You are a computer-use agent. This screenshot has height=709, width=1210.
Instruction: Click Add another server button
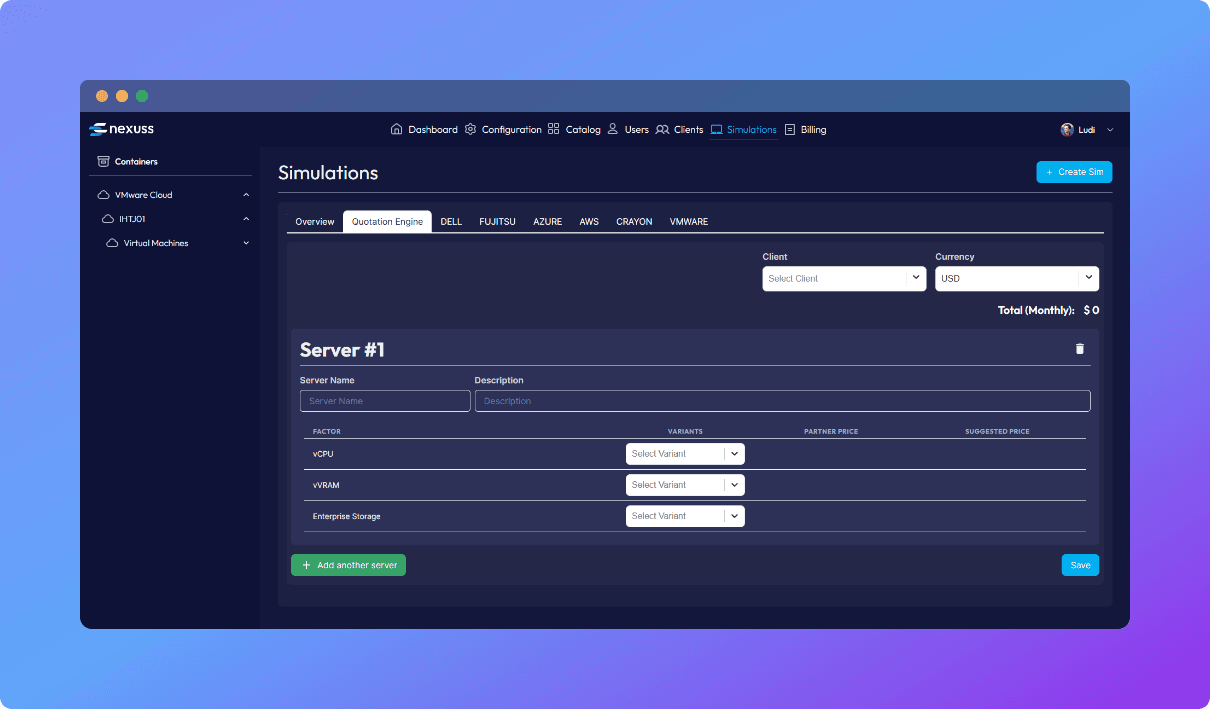348,565
